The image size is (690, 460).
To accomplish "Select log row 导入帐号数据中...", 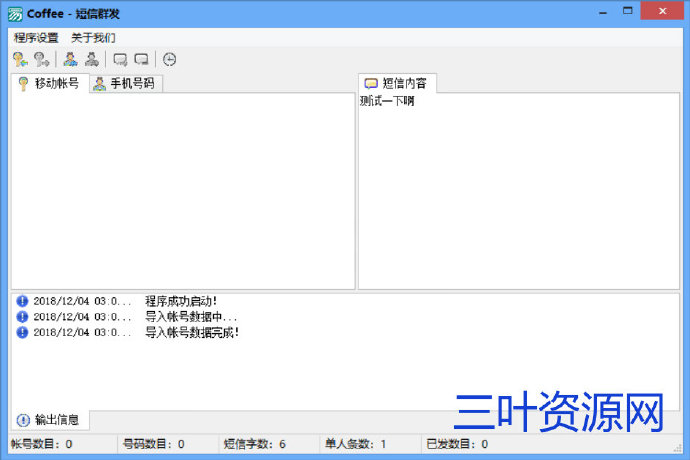I will 344,316.
